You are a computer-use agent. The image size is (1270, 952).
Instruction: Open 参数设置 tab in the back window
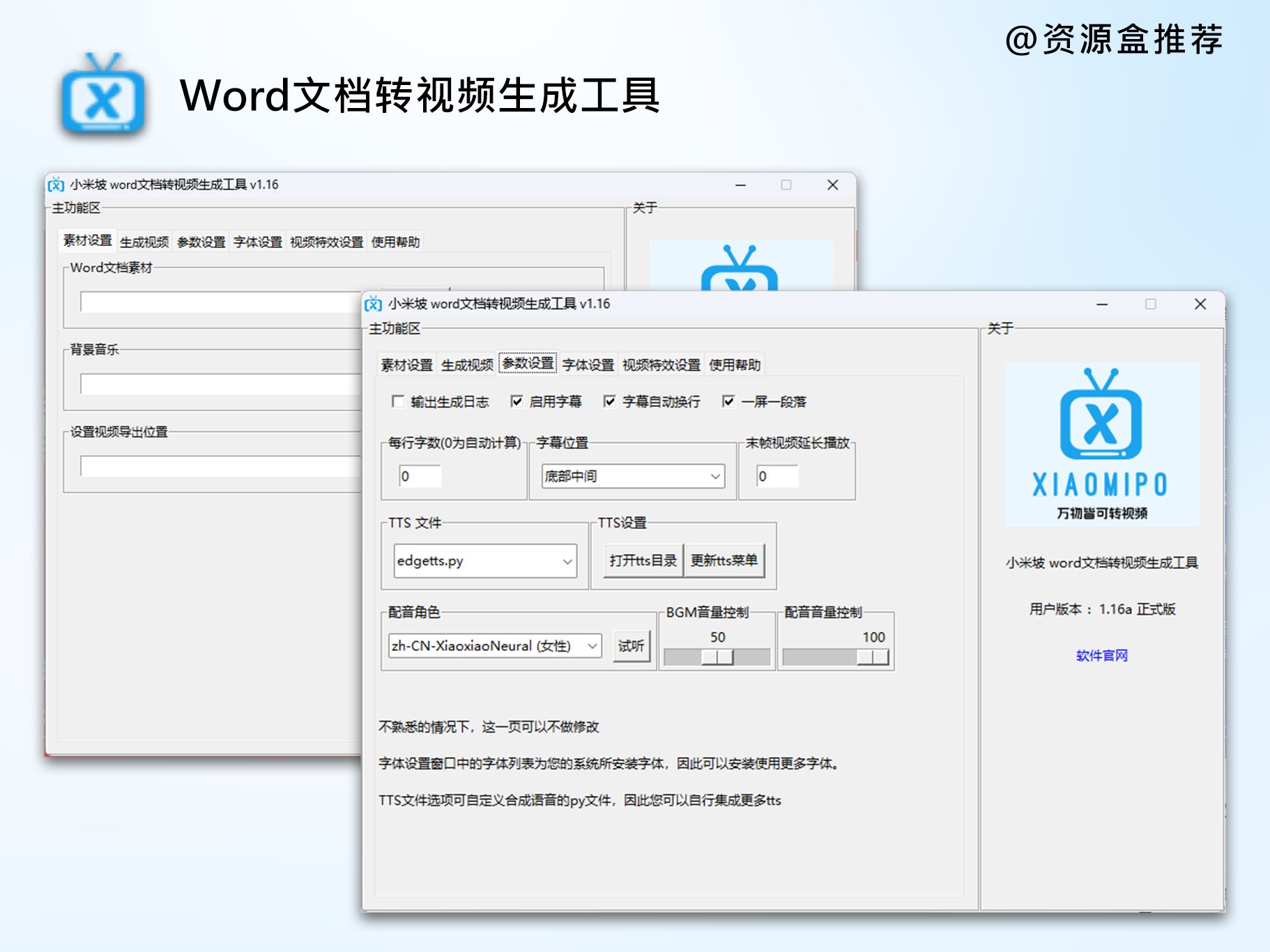pos(201,243)
